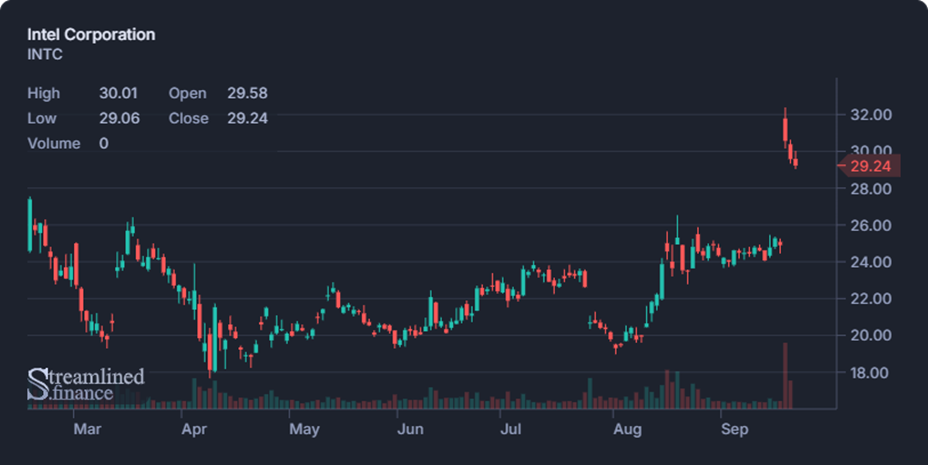Click the Intel Corporation chart title
928x465 pixels.
coord(91,34)
